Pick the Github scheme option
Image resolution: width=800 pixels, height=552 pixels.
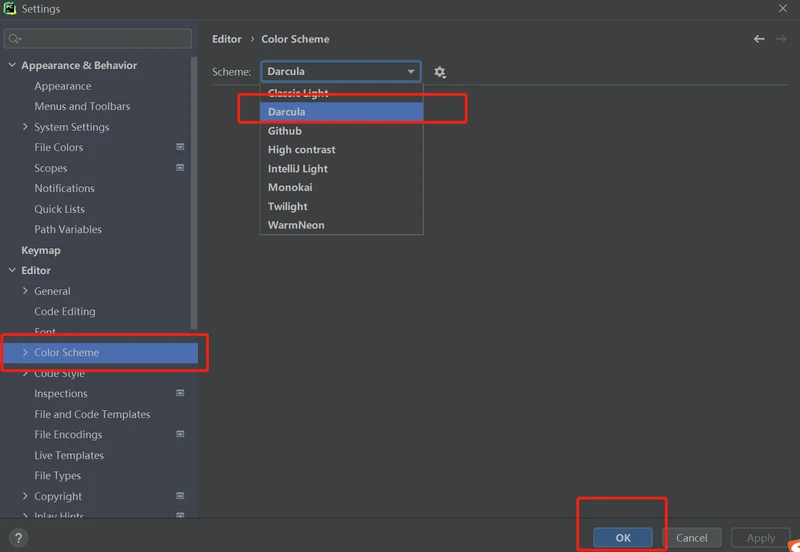[284, 131]
